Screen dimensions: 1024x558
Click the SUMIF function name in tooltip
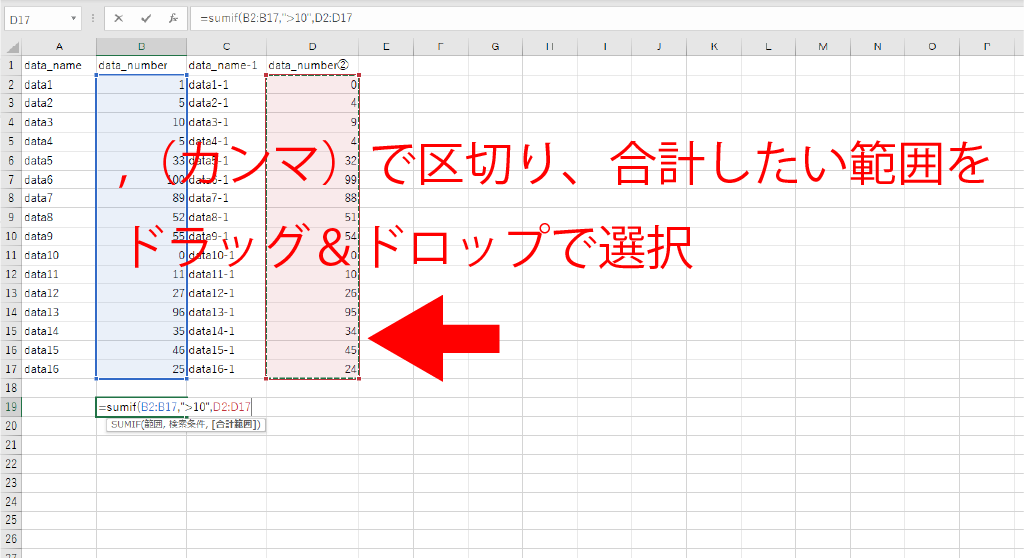point(124,425)
